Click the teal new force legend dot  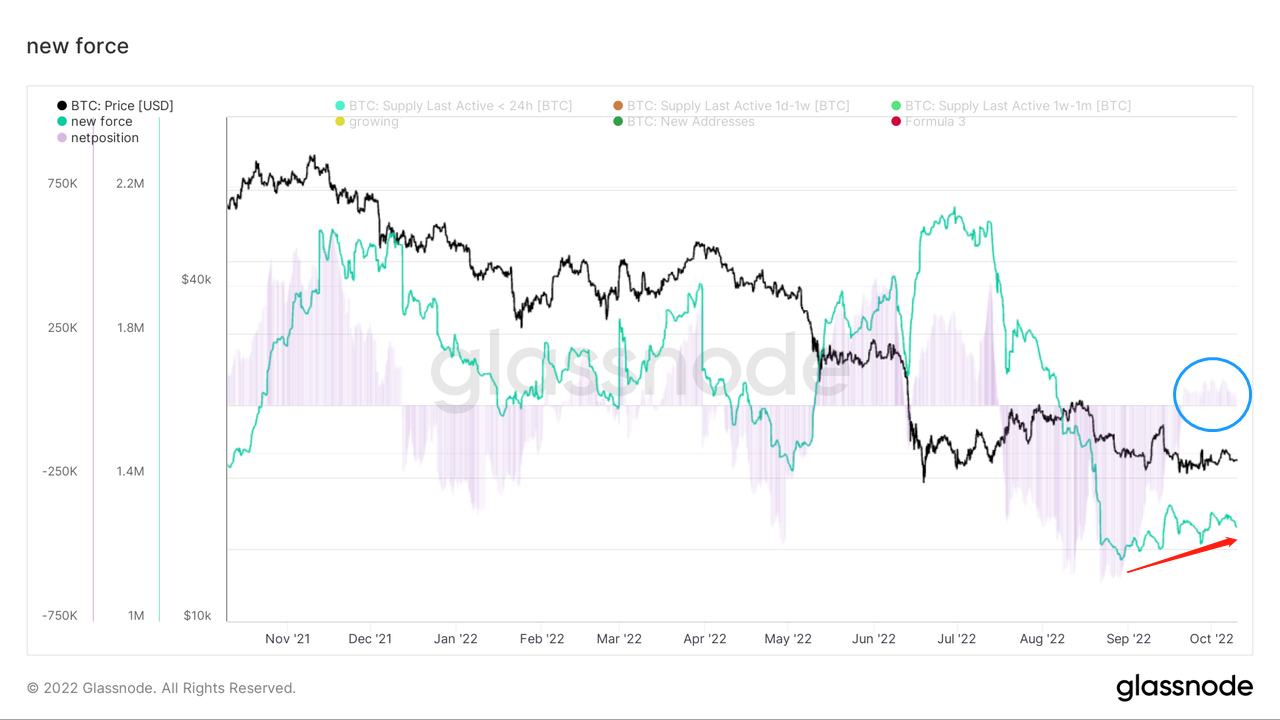[62, 121]
